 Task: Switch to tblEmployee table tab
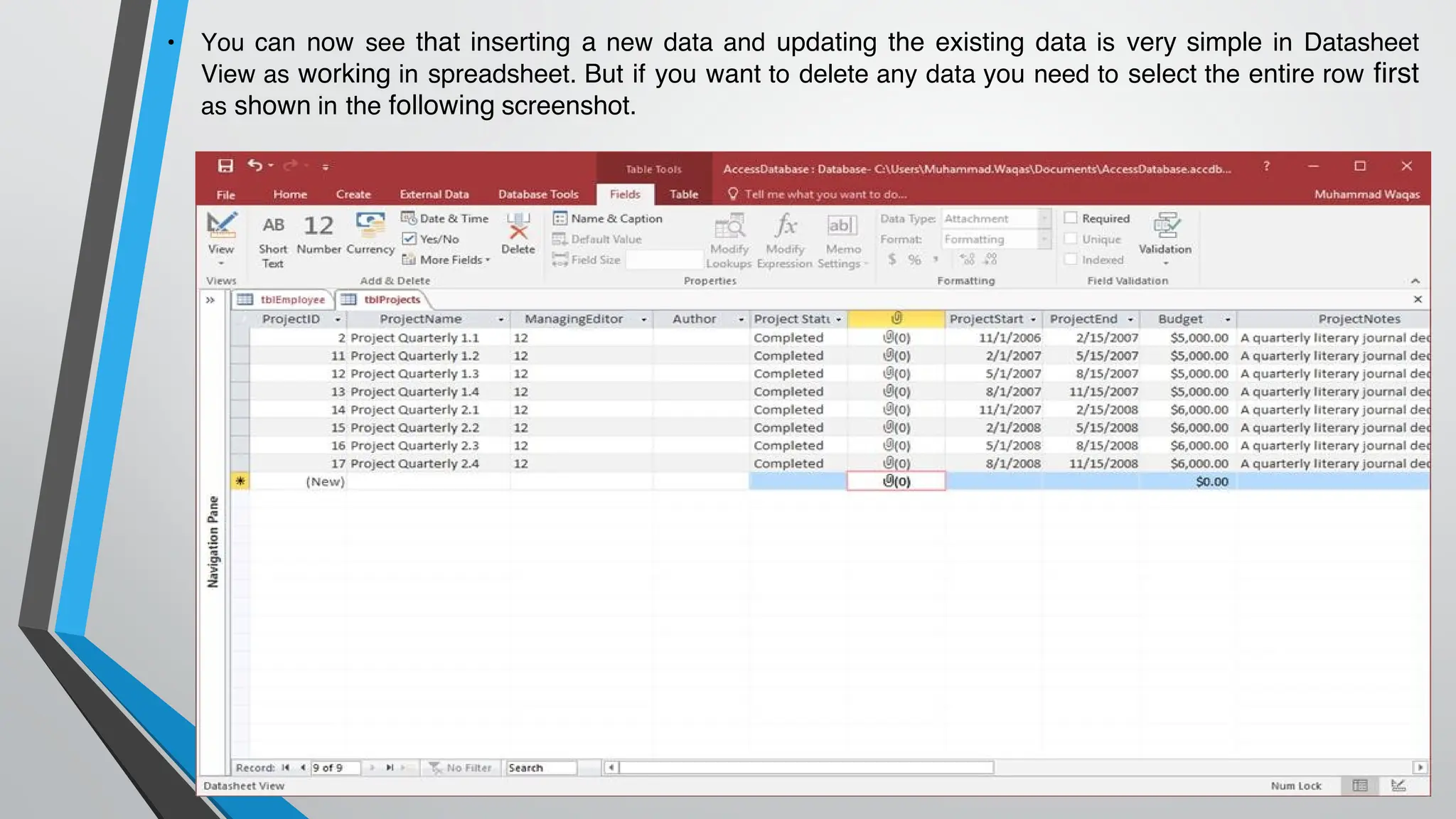pyautogui.click(x=282, y=299)
